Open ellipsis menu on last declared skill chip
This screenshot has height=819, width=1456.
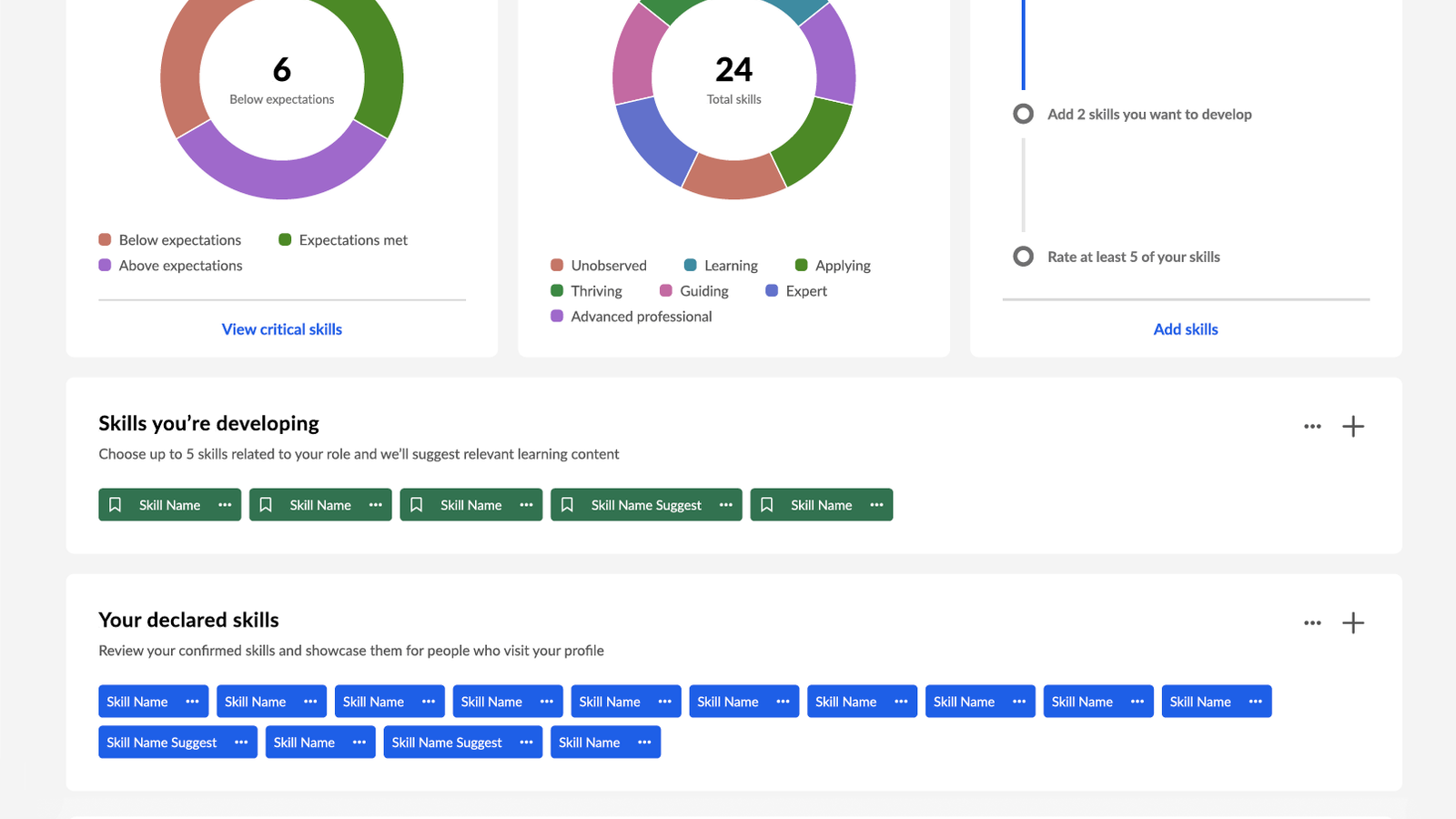point(644,743)
